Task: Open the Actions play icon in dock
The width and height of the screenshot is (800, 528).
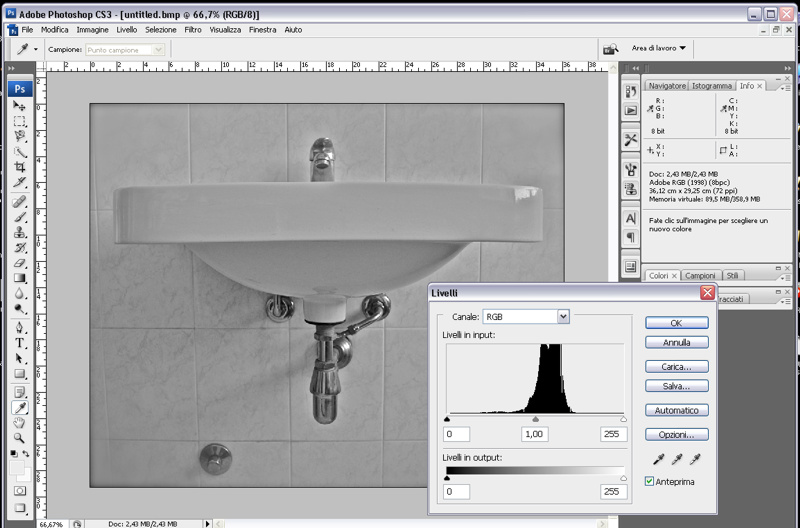Action: [x=631, y=110]
